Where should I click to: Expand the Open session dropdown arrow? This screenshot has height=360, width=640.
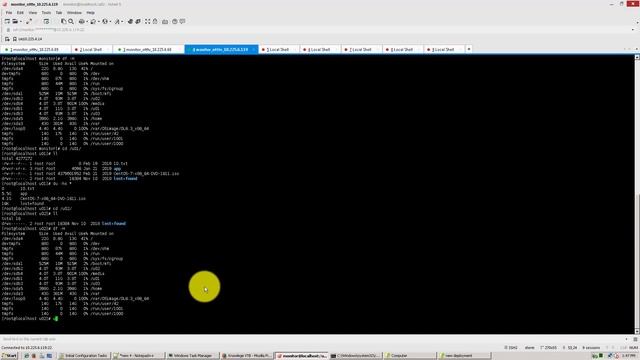click(x=21, y=21)
